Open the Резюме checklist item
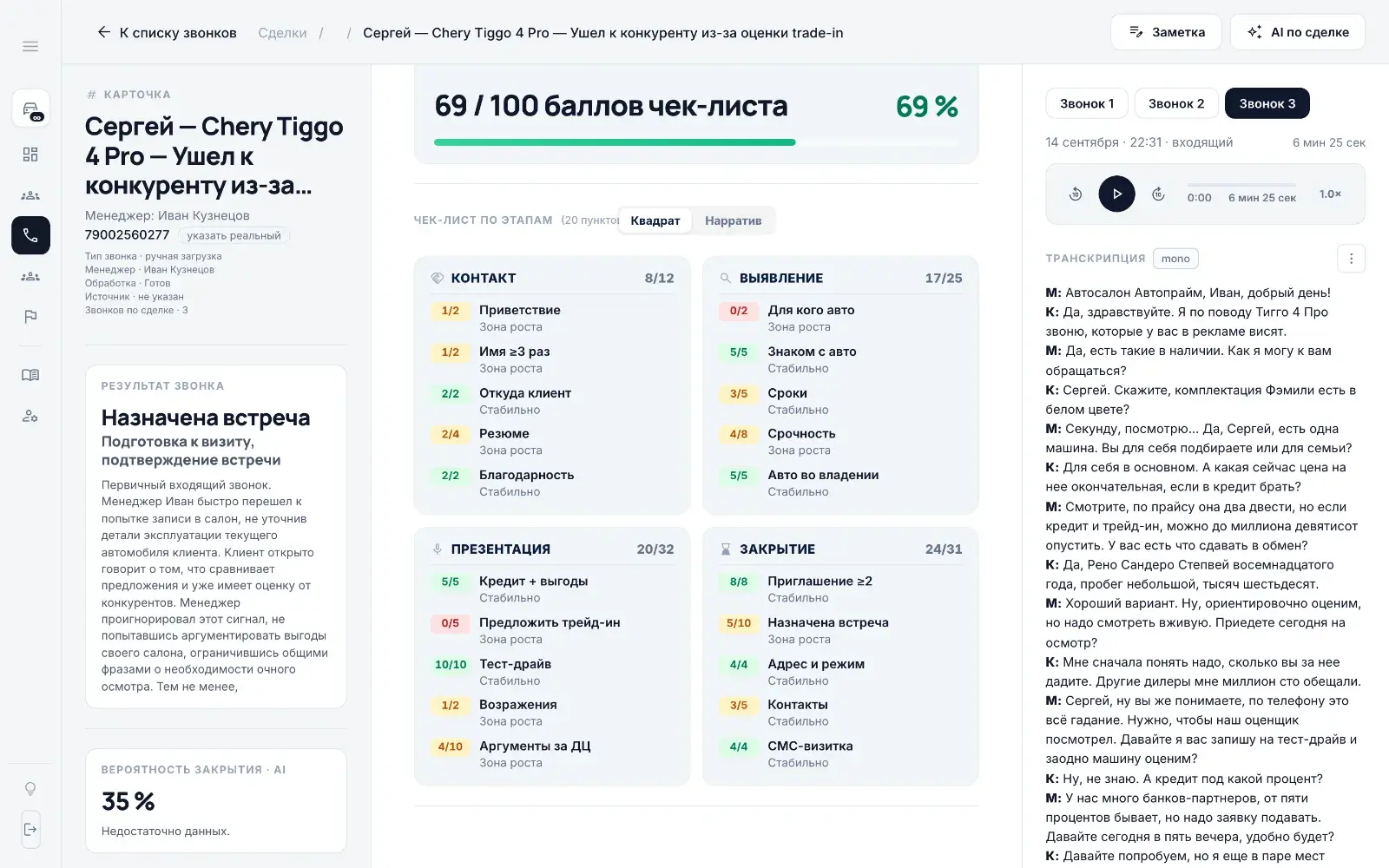1389x868 pixels. 552,442
